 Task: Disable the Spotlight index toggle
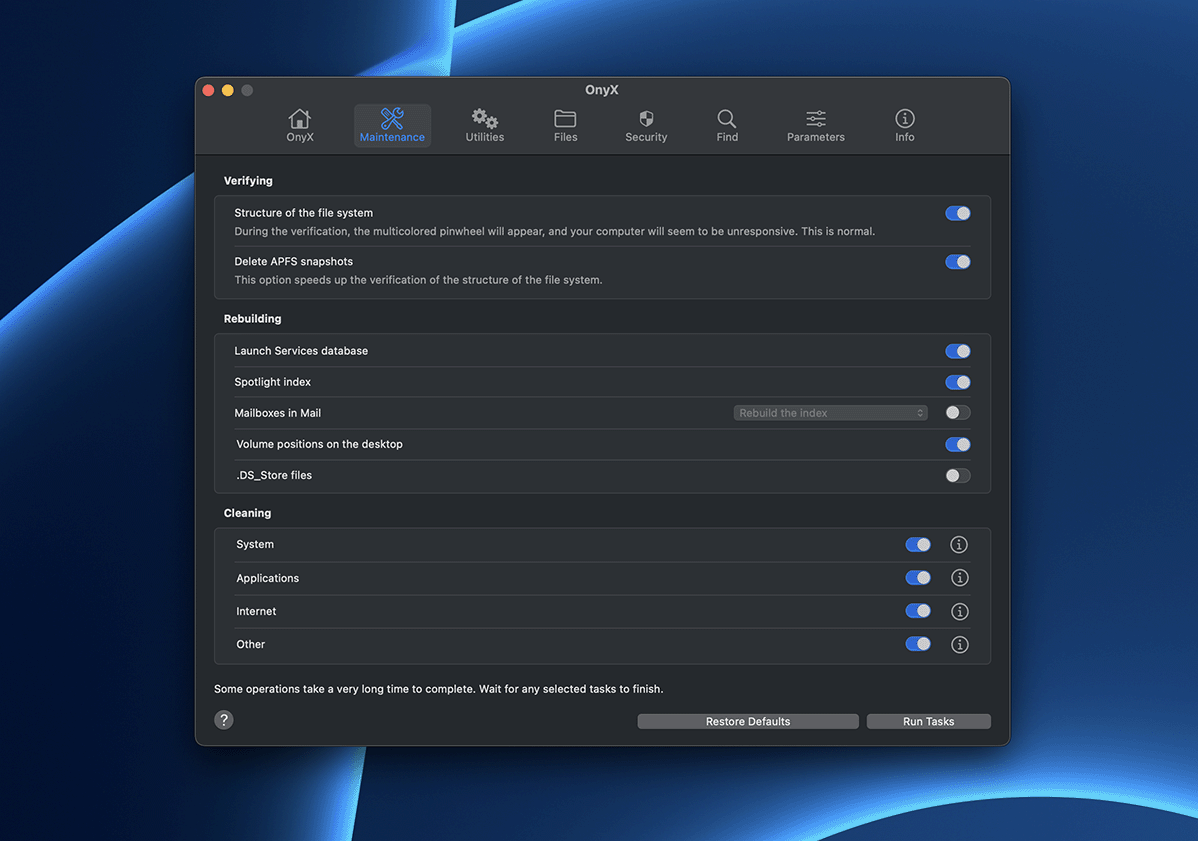tap(957, 382)
